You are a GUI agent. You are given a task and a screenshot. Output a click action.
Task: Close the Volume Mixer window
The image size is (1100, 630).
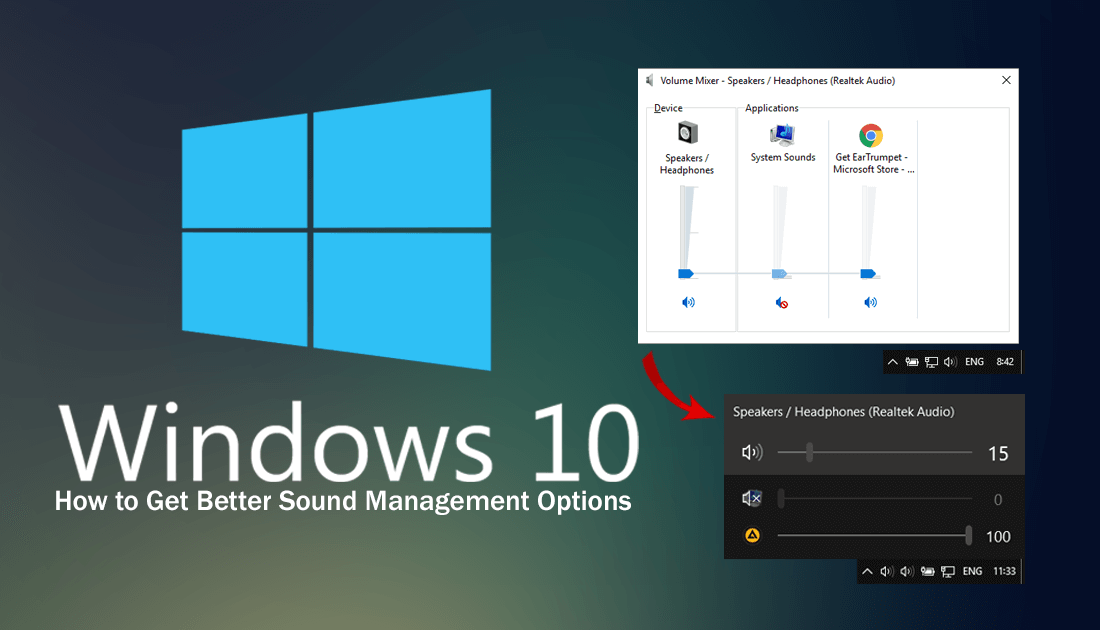tap(1006, 80)
